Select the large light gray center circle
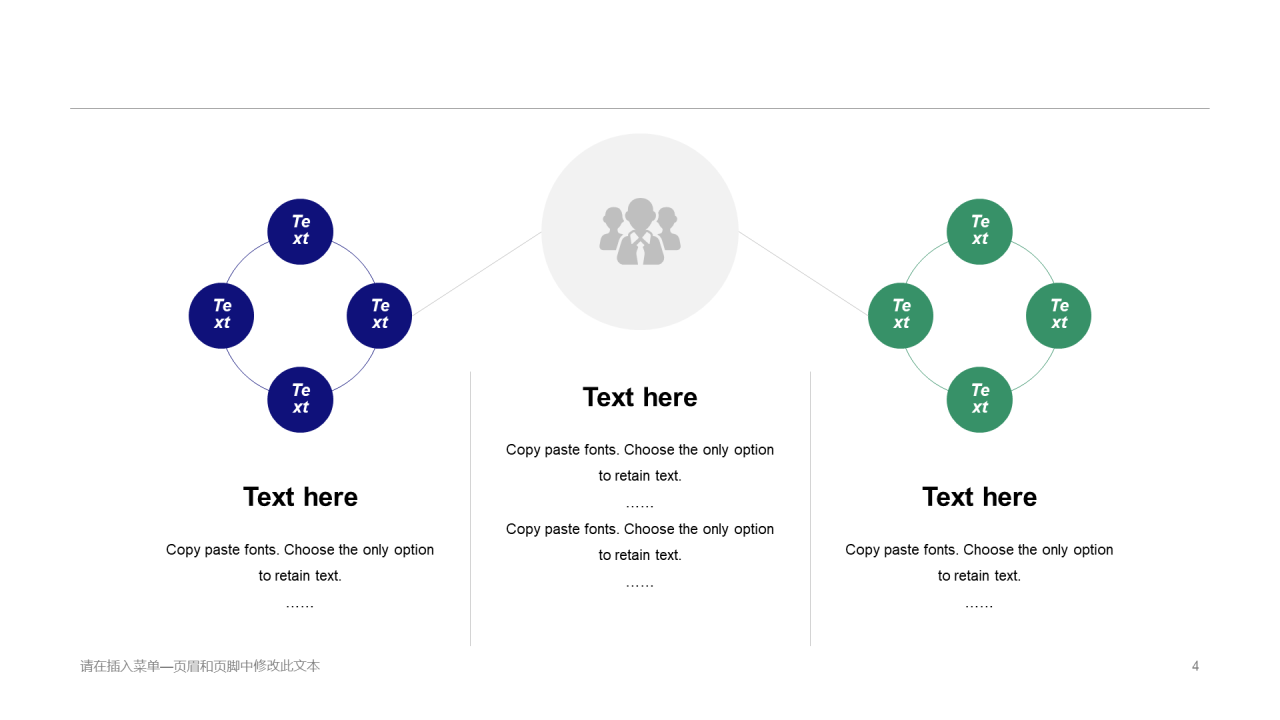 pyautogui.click(x=640, y=232)
